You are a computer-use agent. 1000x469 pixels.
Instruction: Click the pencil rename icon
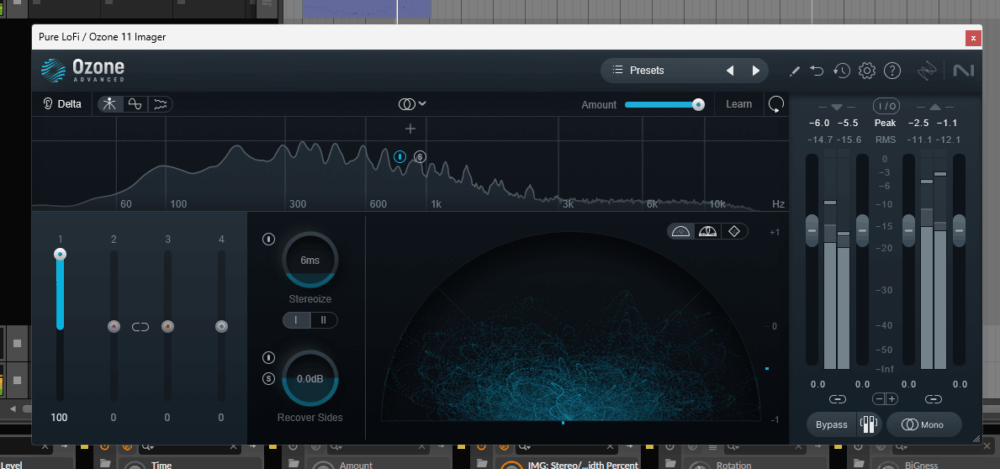794,71
